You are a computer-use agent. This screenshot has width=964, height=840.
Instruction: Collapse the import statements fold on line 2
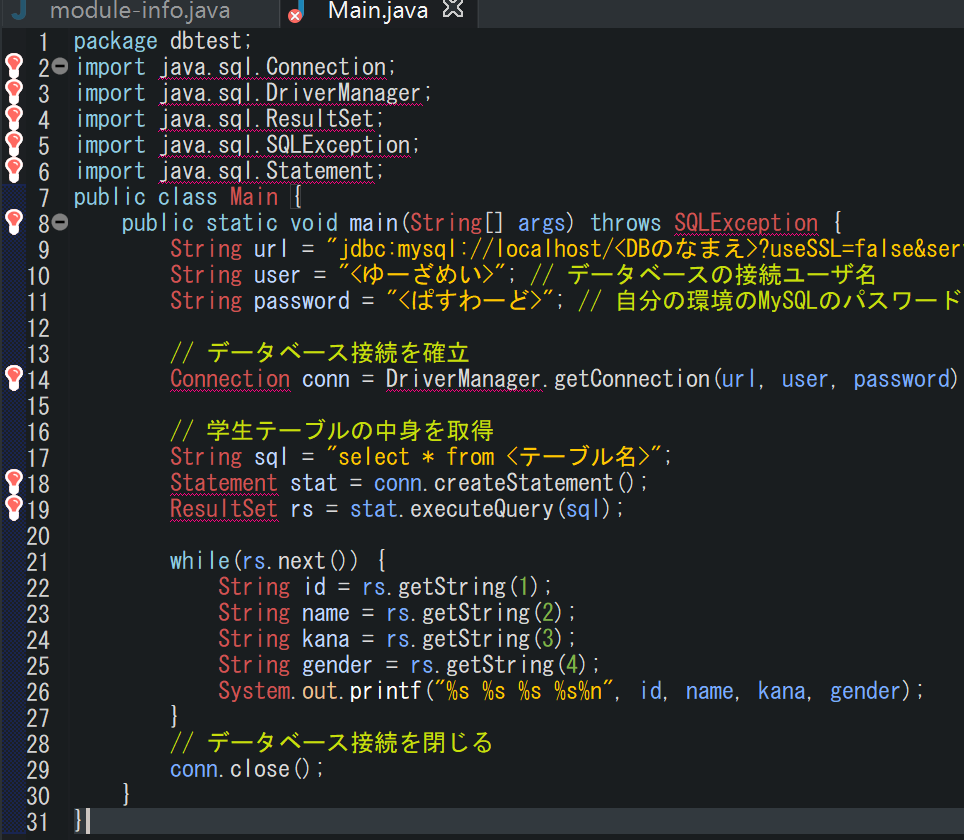point(59,66)
